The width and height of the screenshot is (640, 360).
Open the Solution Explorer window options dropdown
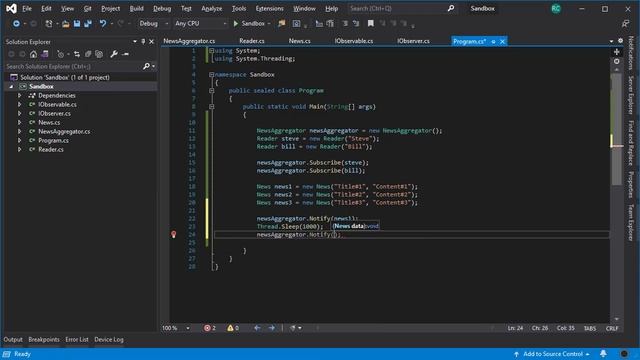pos(135,42)
